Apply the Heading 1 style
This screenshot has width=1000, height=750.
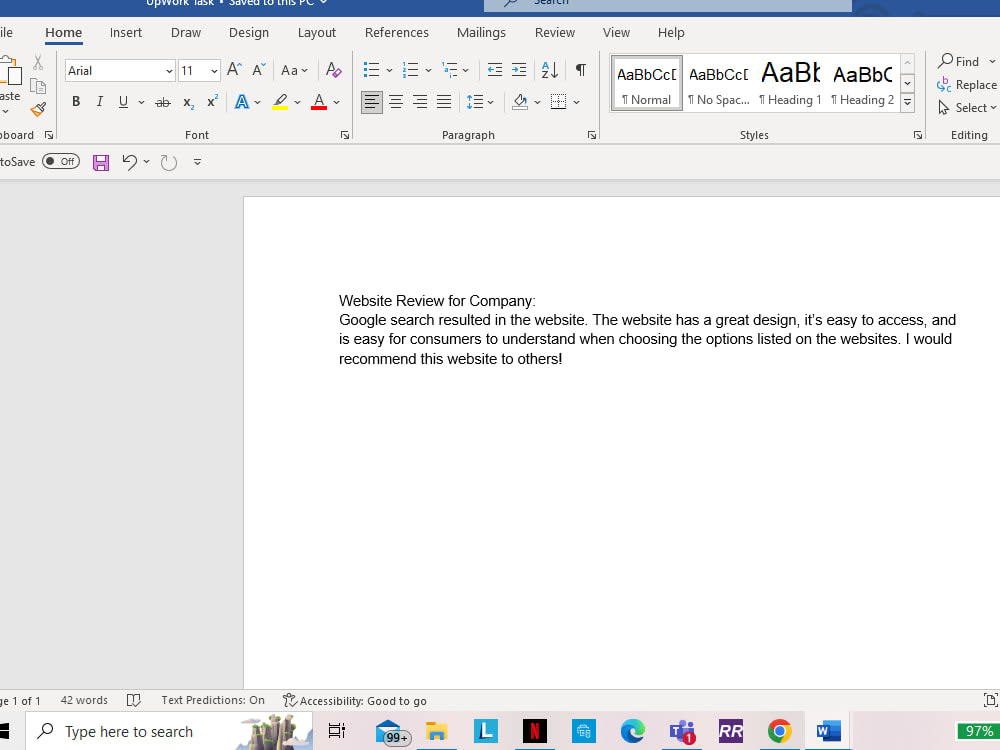[x=790, y=84]
